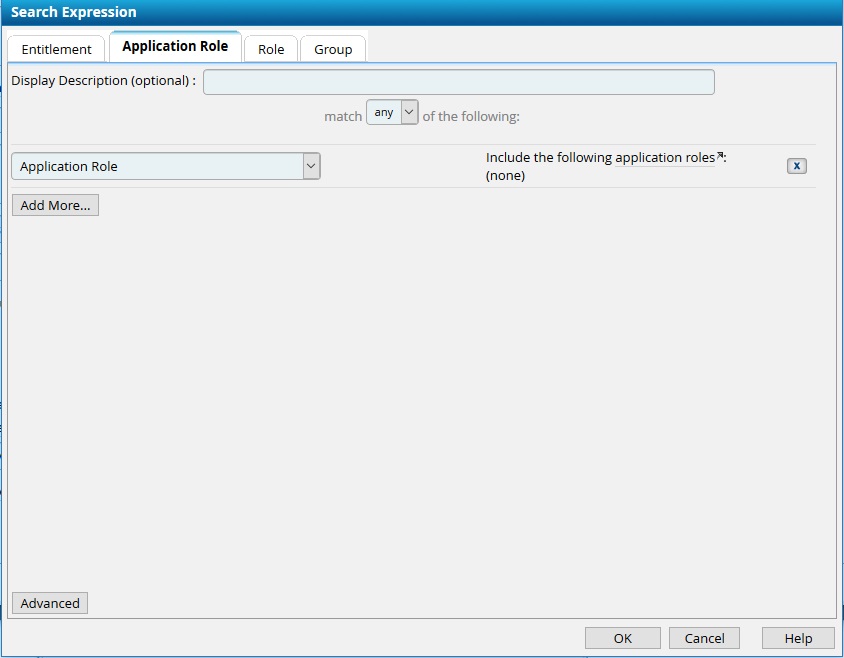
Task: Go to the Group tab
Action: point(333,49)
